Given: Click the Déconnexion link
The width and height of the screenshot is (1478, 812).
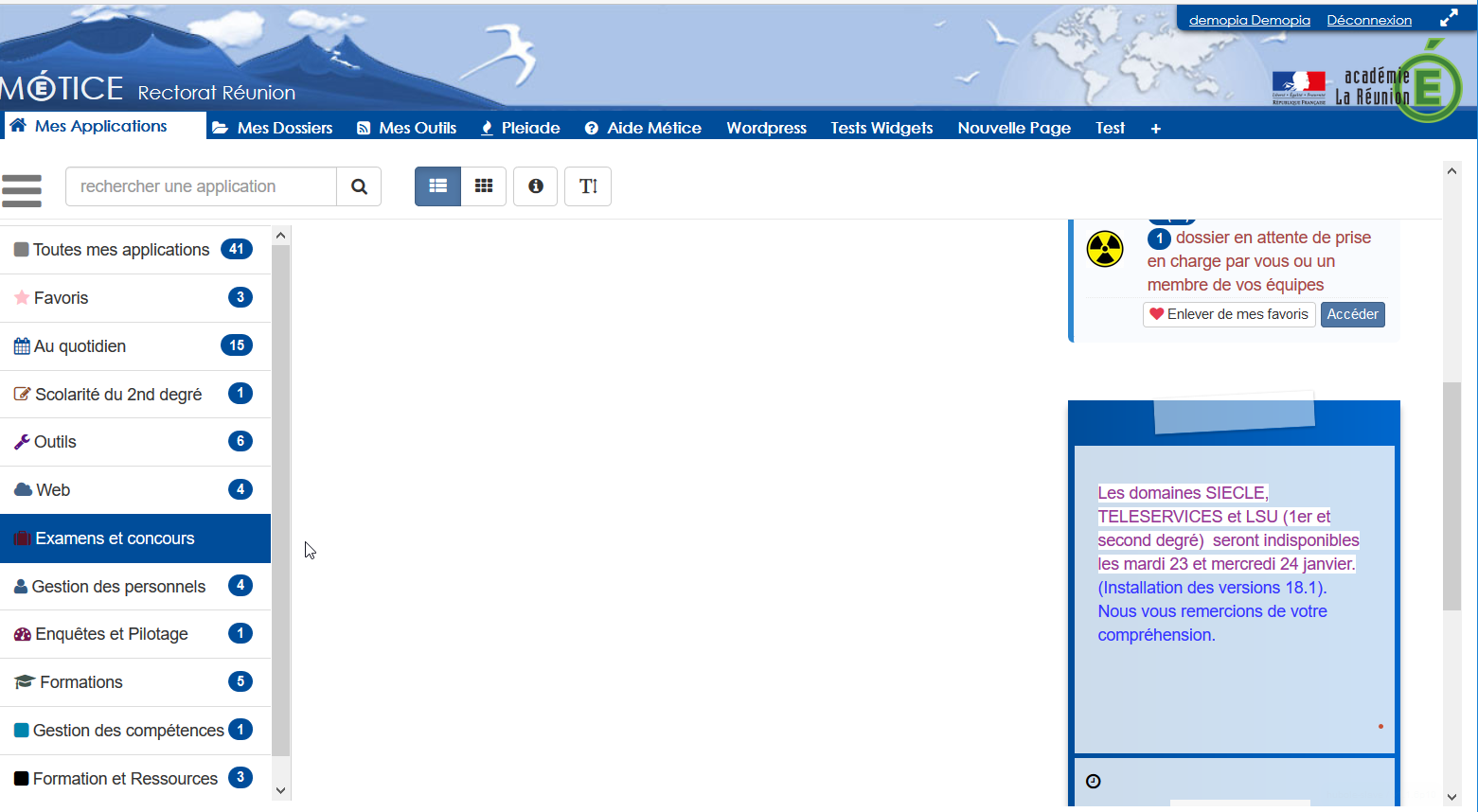Looking at the screenshot, I should pyautogui.click(x=1369, y=20).
